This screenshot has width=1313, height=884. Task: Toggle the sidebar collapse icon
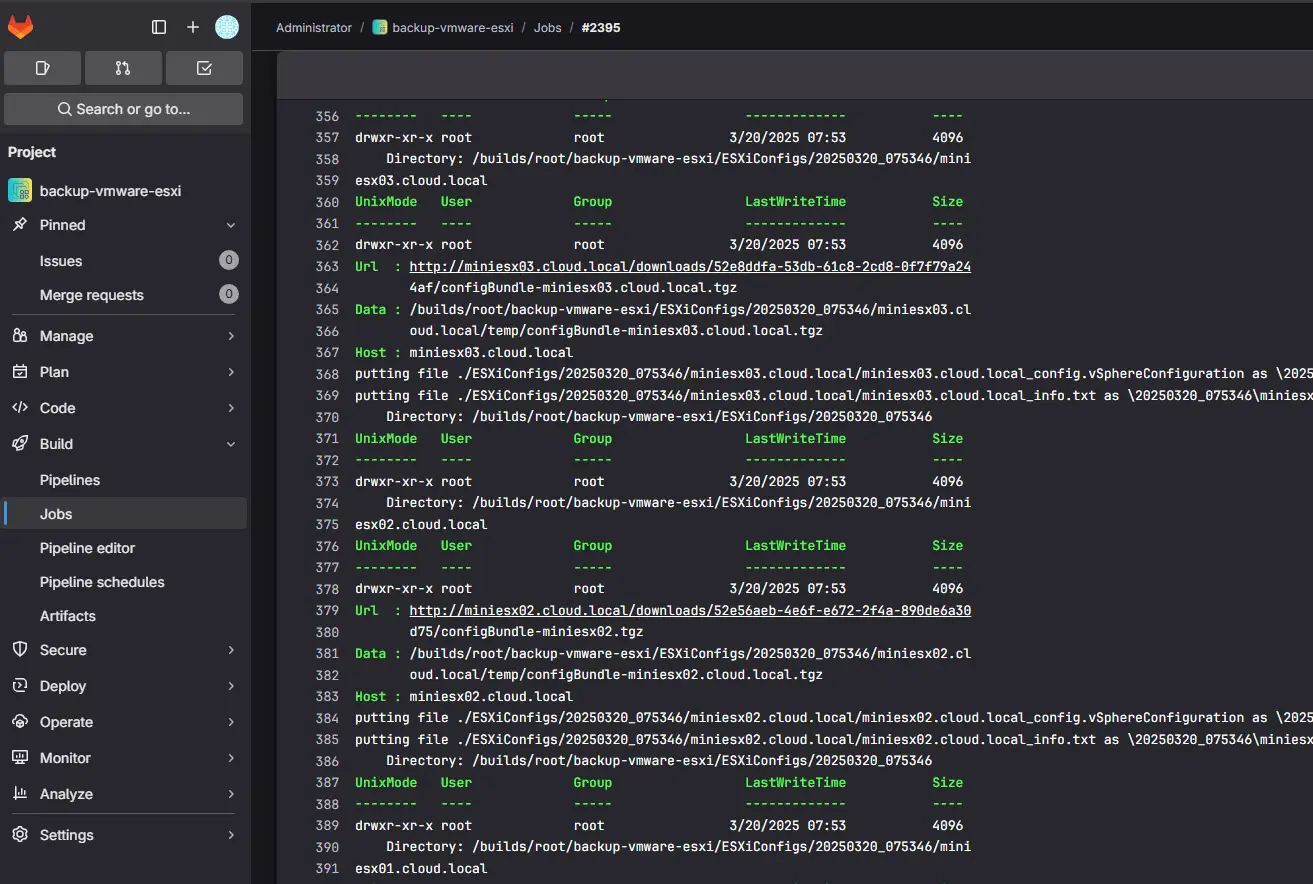159,27
